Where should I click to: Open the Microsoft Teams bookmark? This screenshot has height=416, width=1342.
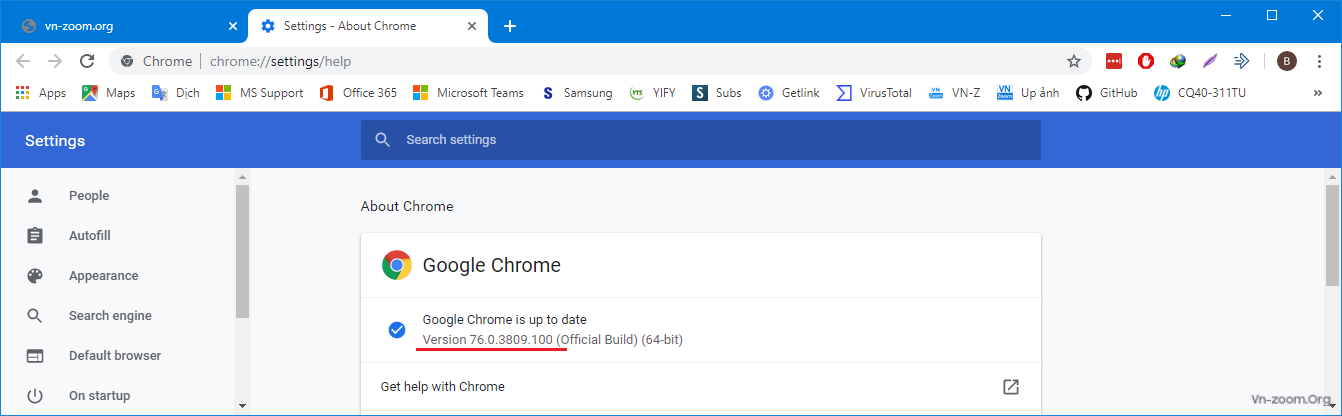pos(468,93)
